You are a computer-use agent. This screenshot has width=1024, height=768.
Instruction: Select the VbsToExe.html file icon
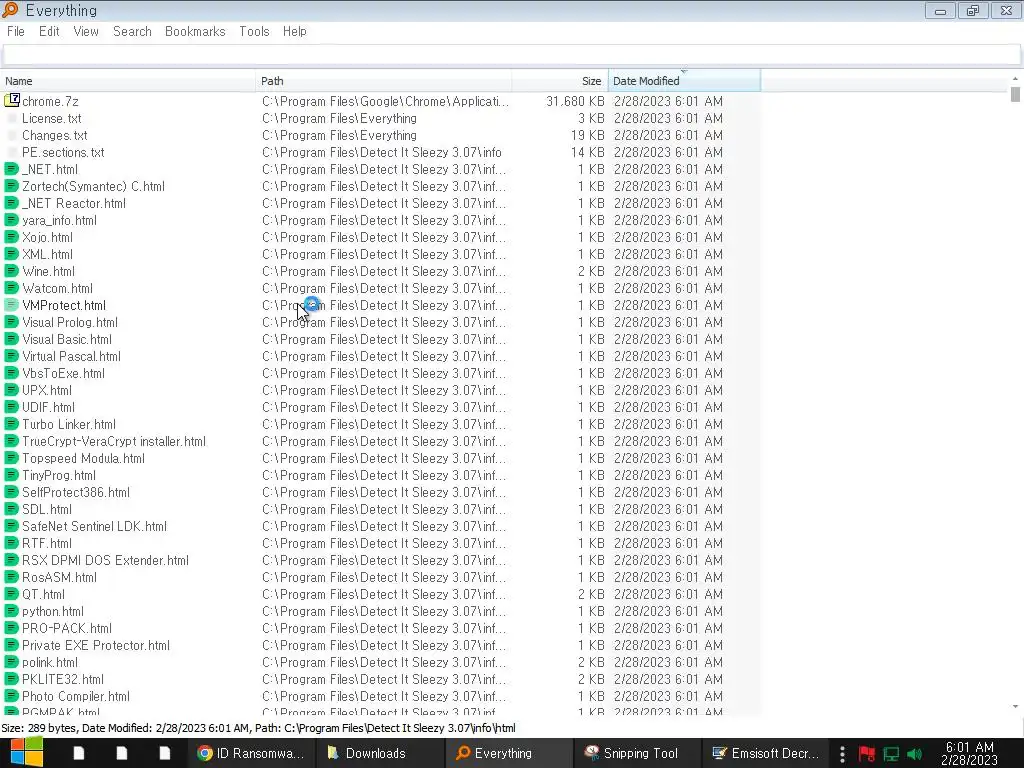[12, 373]
